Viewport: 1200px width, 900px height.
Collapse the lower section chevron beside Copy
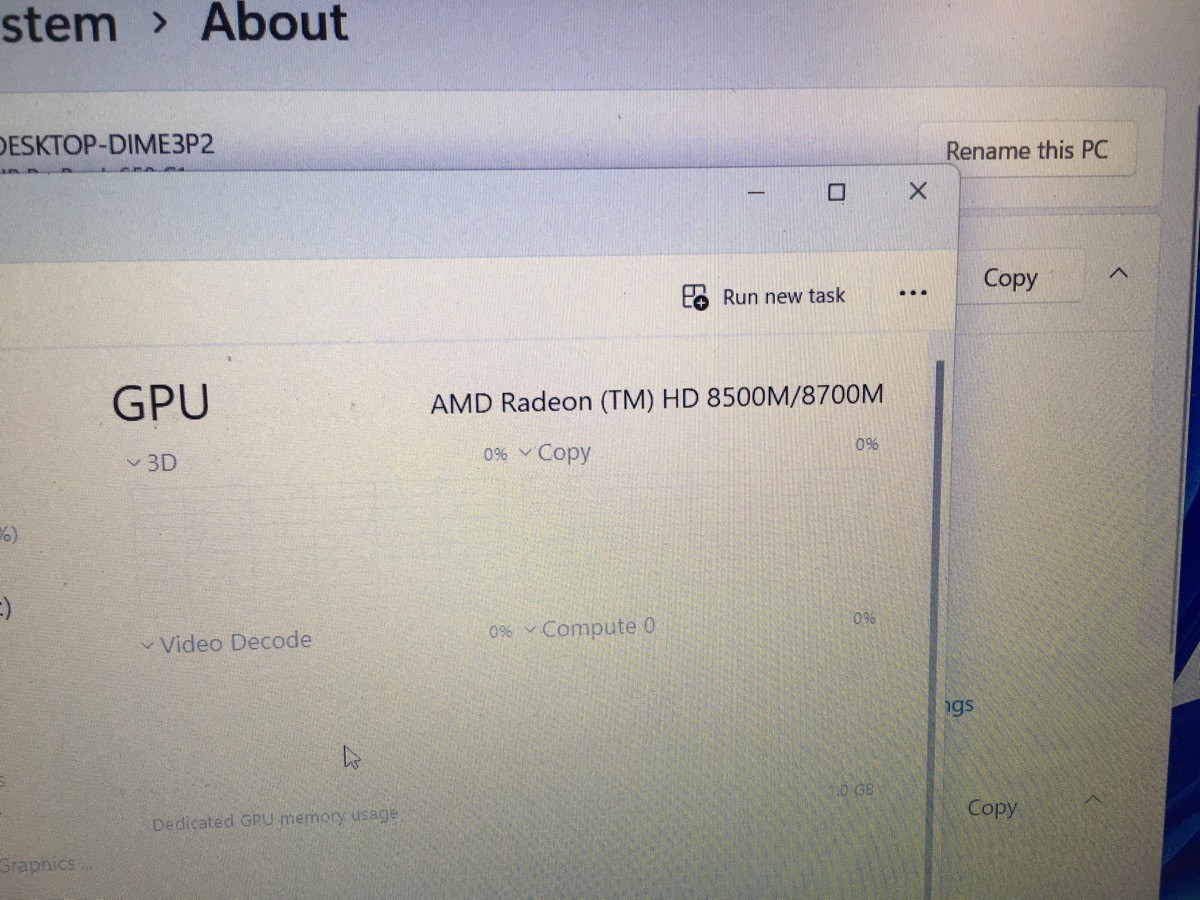[x=1095, y=800]
